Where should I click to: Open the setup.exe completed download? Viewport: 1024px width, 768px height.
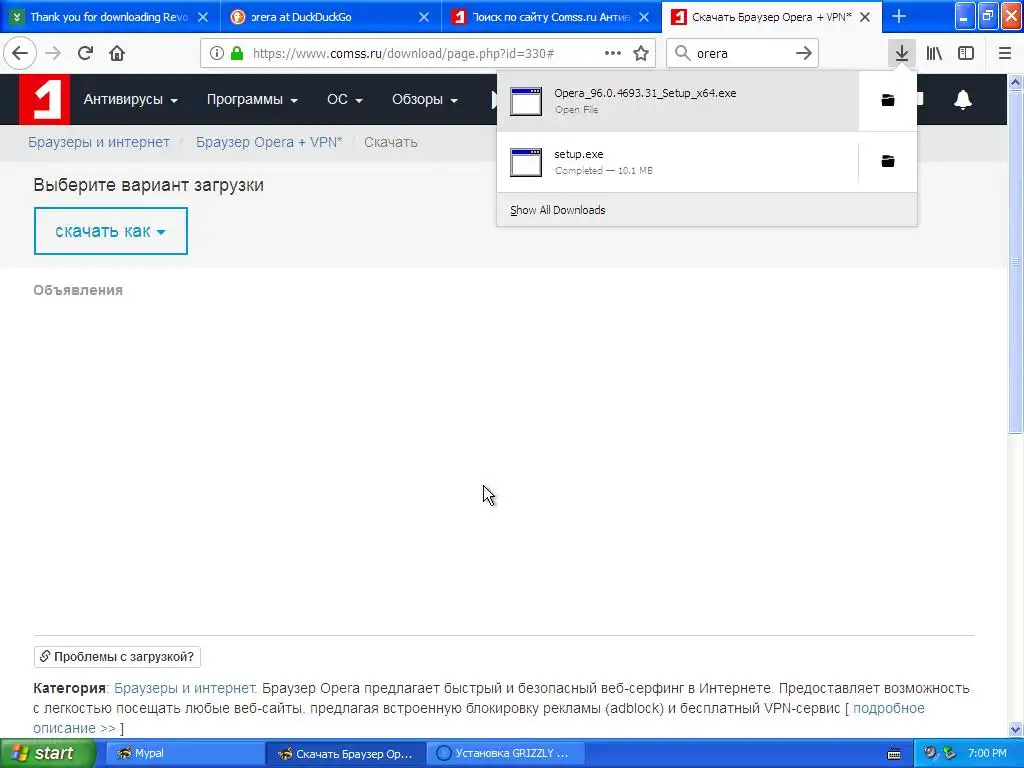[x=678, y=161]
